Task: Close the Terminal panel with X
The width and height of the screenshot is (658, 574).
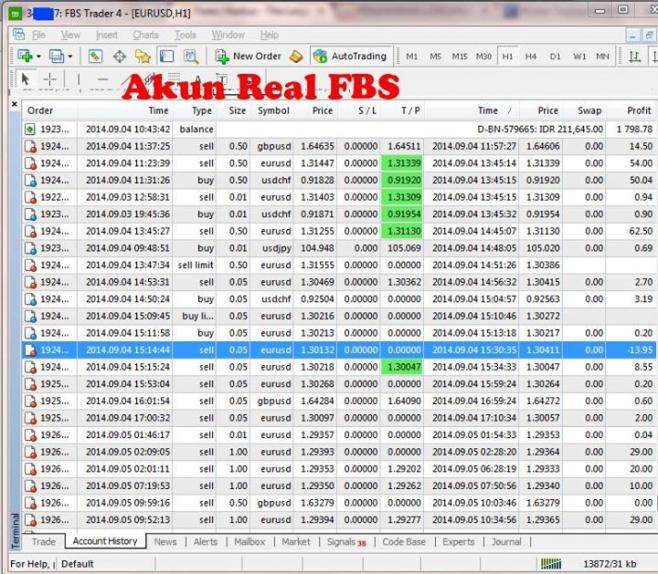Action: pos(14,104)
